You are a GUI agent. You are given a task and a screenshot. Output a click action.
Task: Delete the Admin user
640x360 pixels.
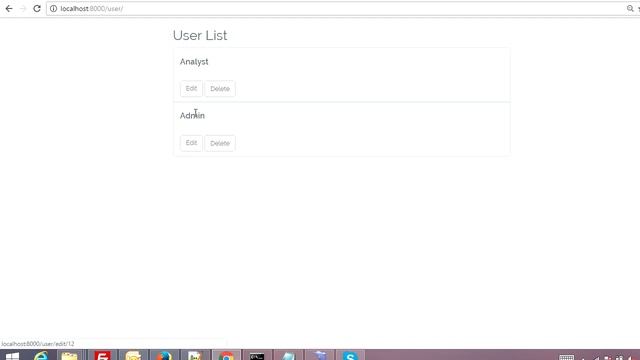pos(220,143)
